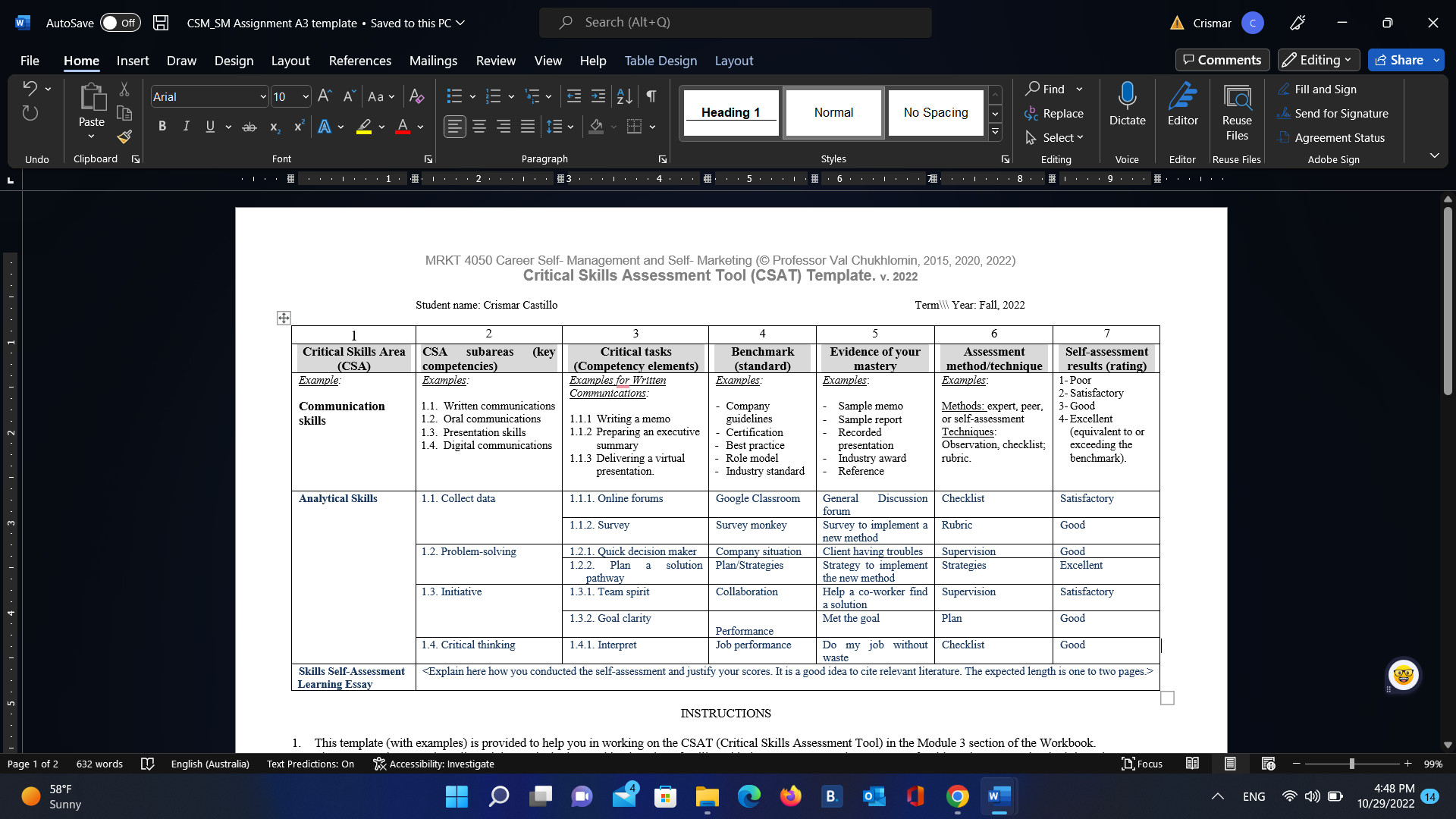Image resolution: width=1456 pixels, height=819 pixels.
Task: Switch to the Table Design tab
Action: 661,61
